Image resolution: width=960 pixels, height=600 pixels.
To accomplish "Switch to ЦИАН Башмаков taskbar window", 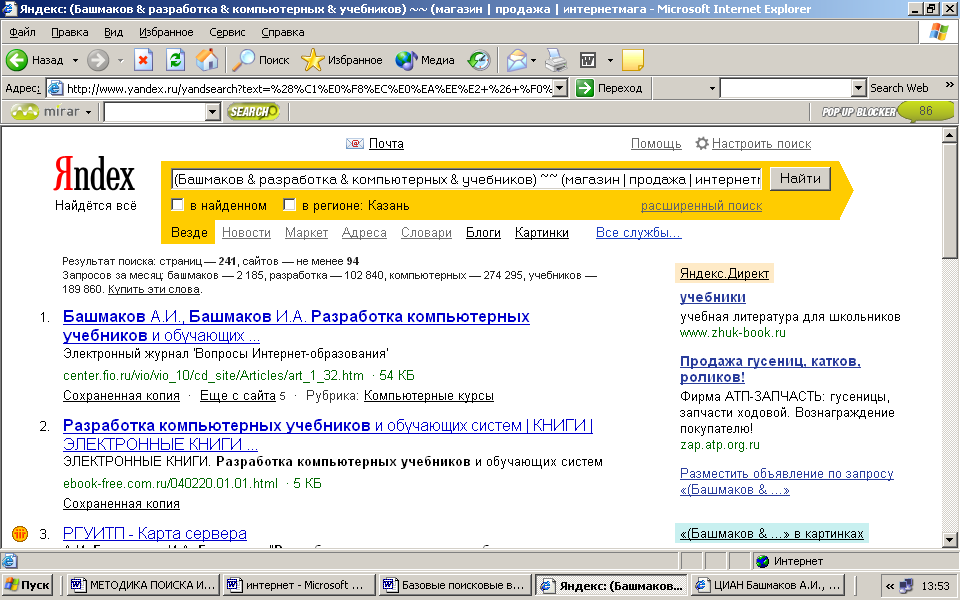I will [x=768, y=585].
